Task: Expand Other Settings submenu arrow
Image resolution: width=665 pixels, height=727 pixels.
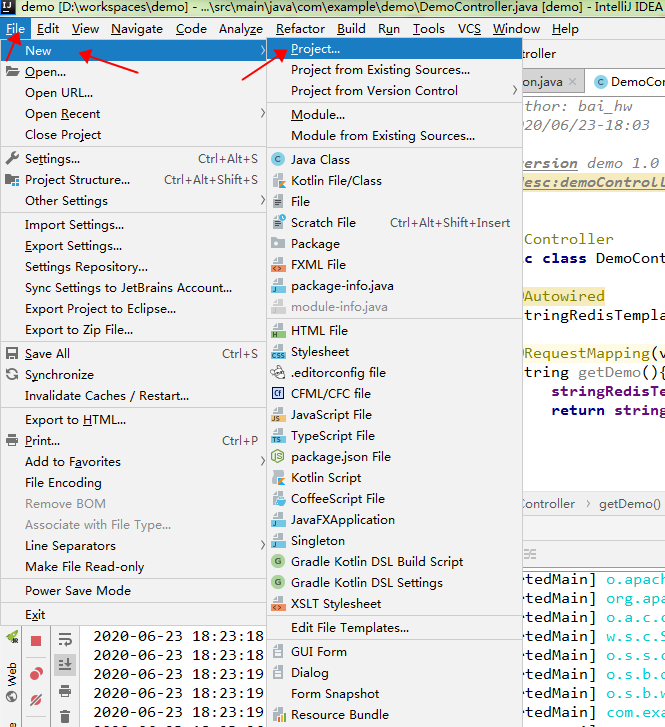Action: 263,200
